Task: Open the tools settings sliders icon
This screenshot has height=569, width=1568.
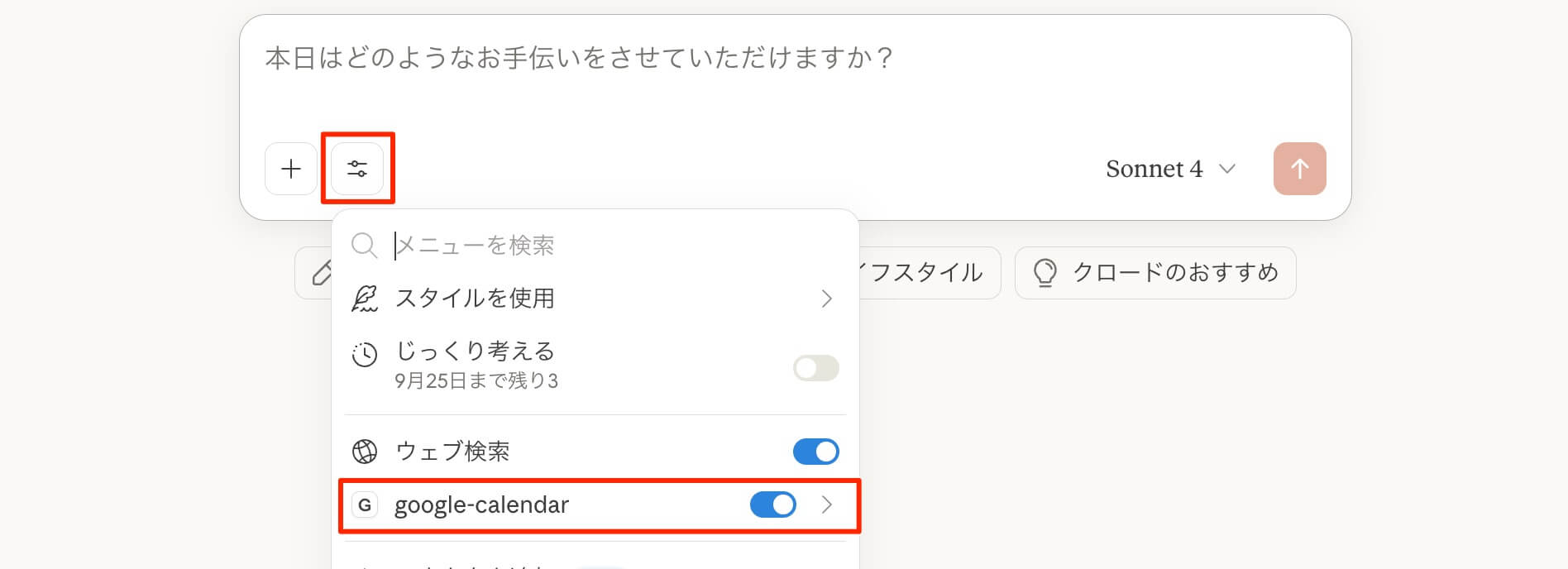Action: point(357,169)
